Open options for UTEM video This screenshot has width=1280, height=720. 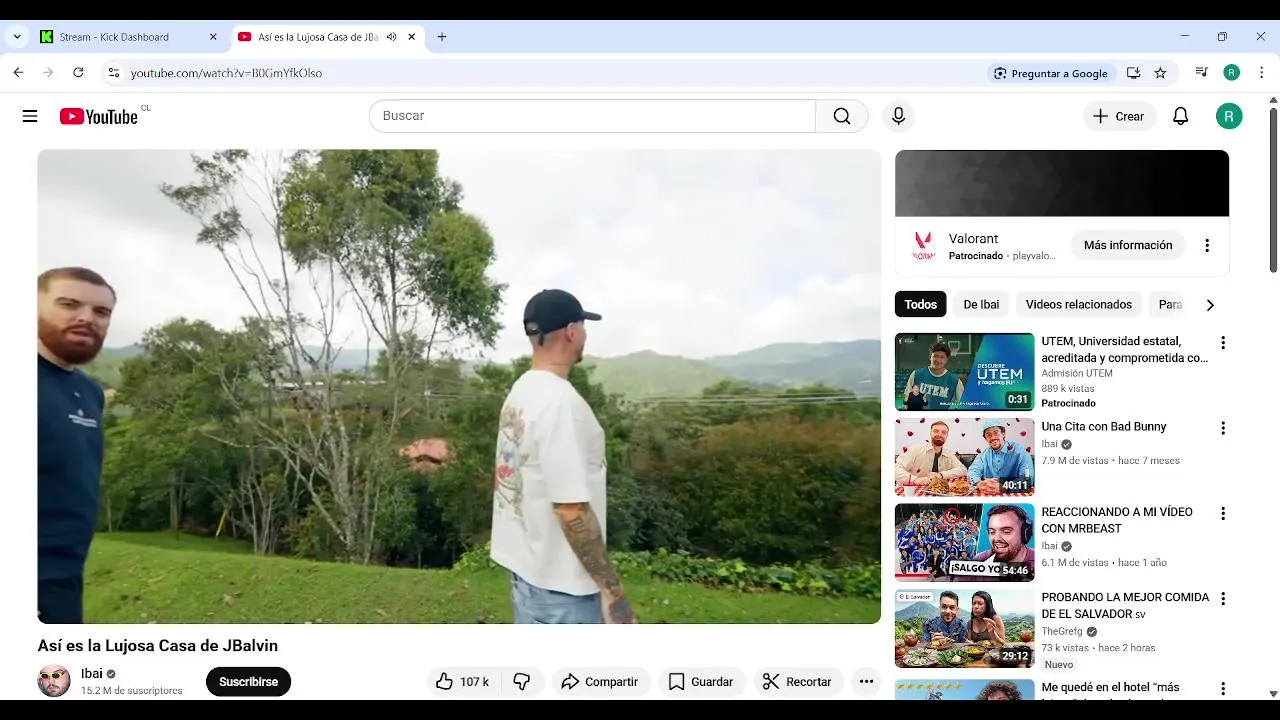(1222, 343)
